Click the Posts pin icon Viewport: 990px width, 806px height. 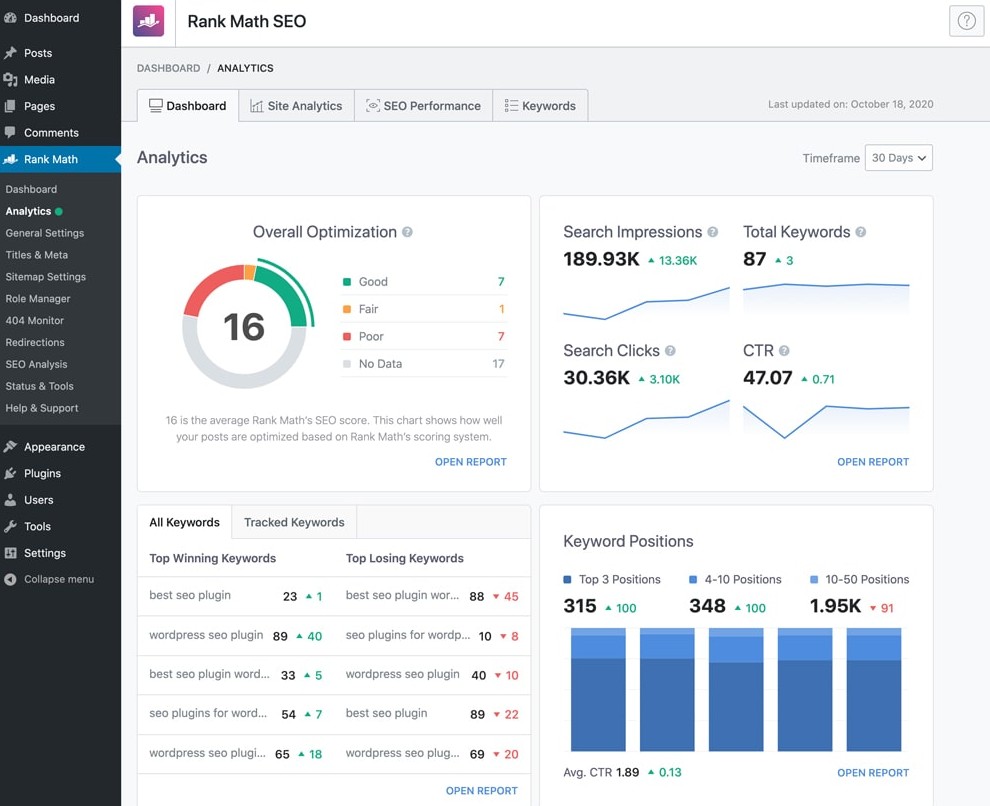10,53
